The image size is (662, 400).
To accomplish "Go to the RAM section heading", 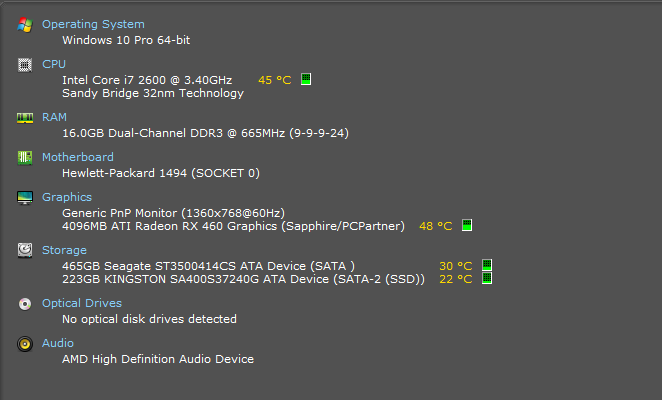I will 54,117.
